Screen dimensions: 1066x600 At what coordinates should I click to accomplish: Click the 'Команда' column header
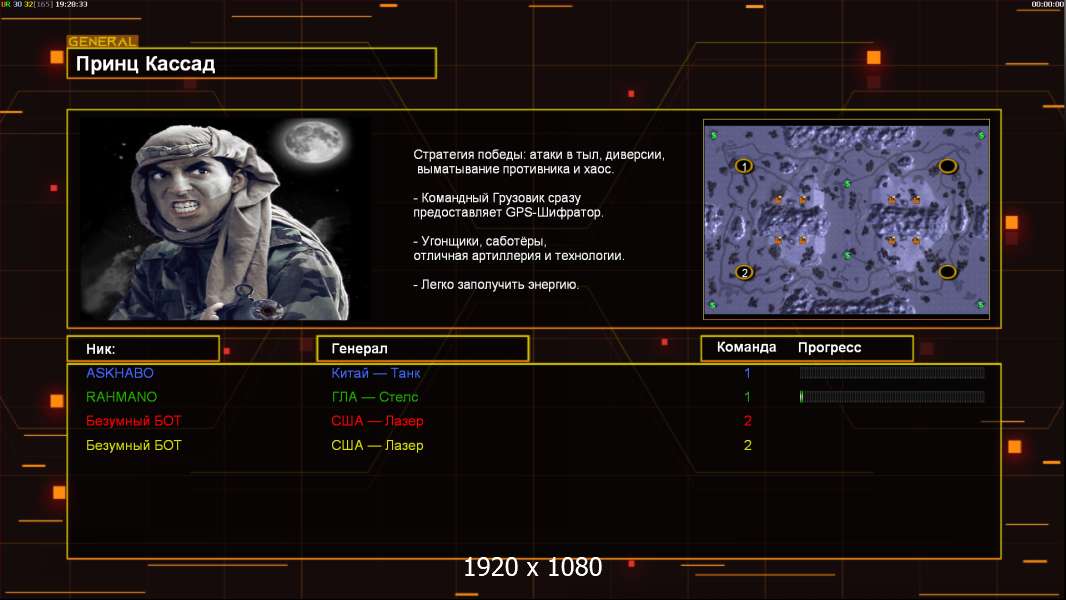746,347
